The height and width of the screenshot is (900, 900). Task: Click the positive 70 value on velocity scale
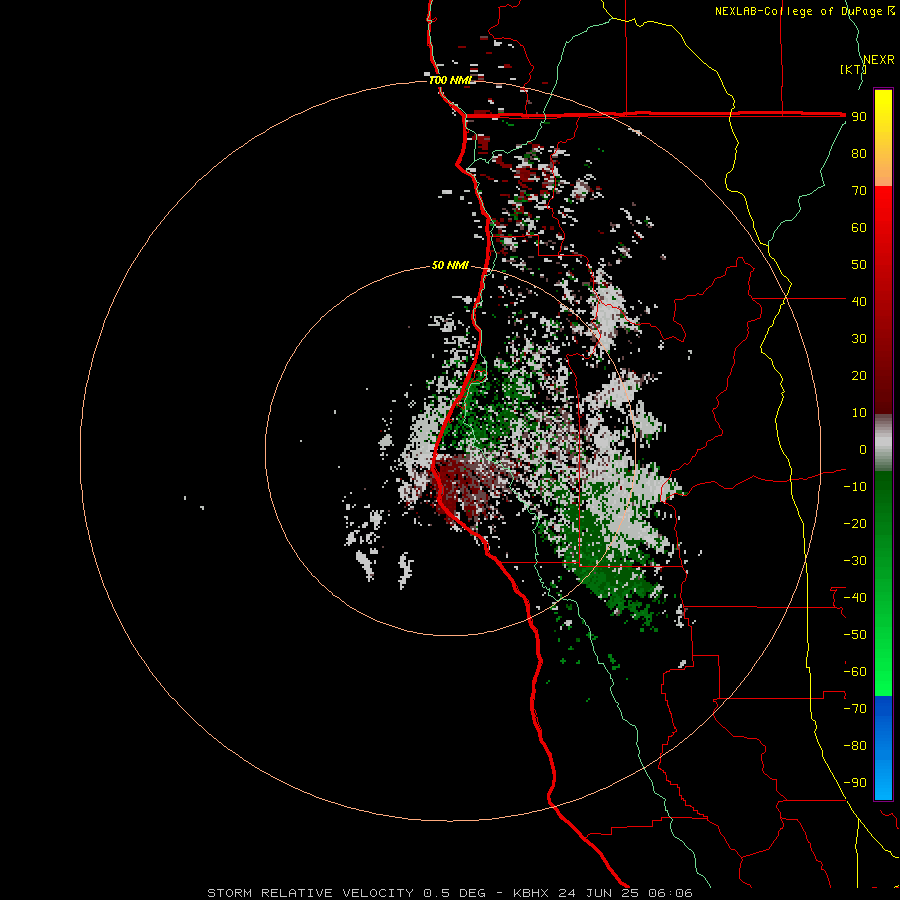pos(859,191)
